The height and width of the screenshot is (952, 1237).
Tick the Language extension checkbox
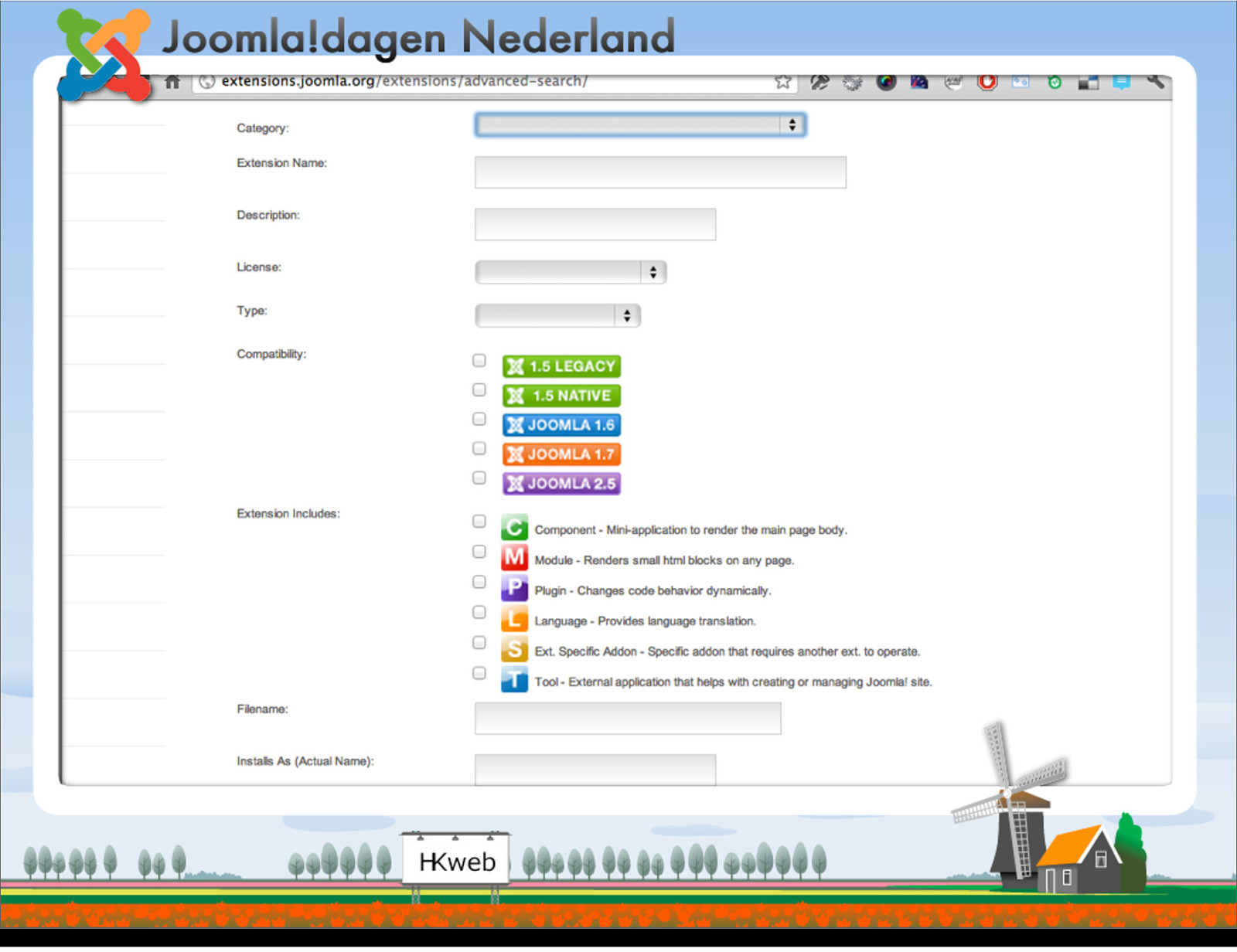[479, 612]
